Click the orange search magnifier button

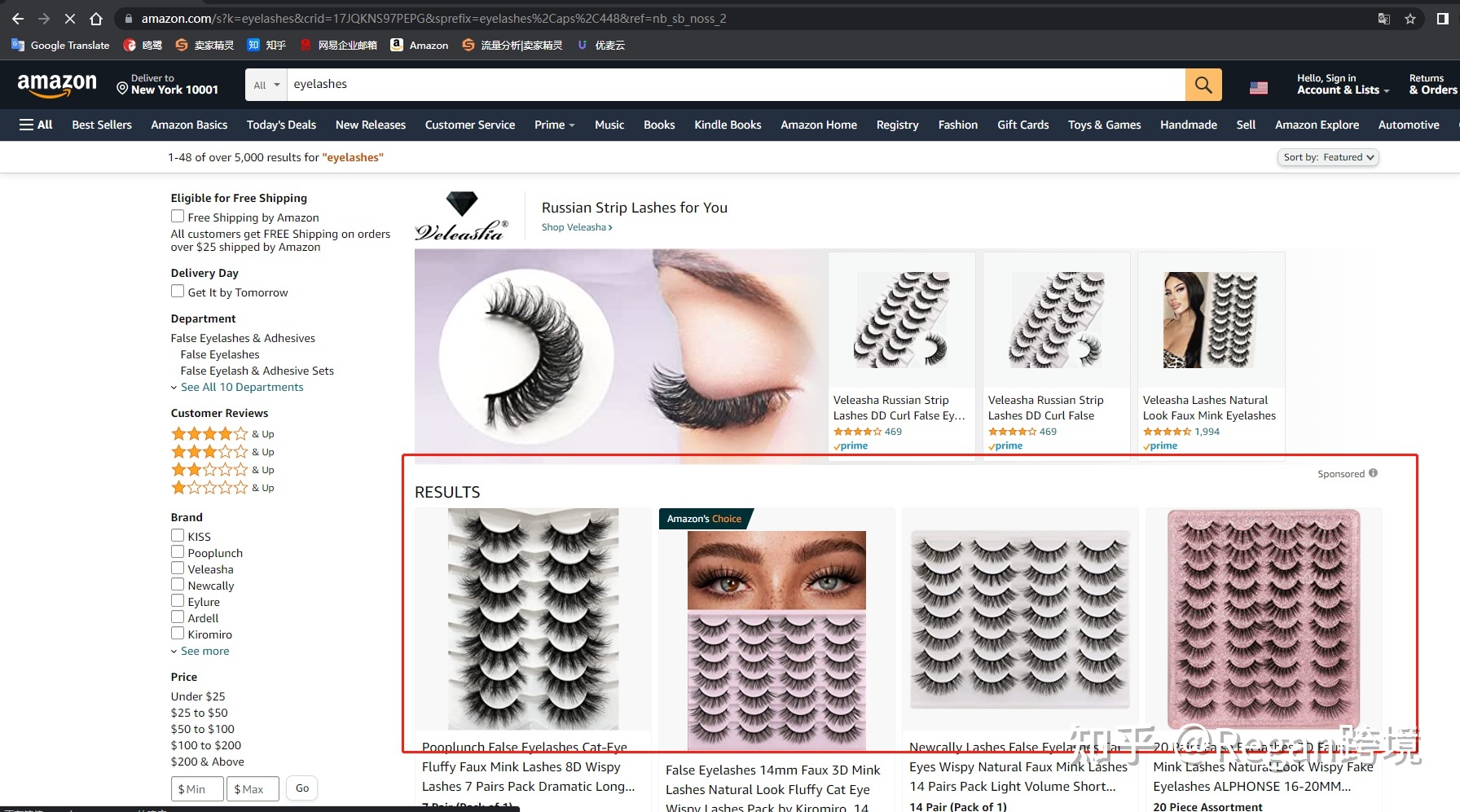click(1203, 85)
